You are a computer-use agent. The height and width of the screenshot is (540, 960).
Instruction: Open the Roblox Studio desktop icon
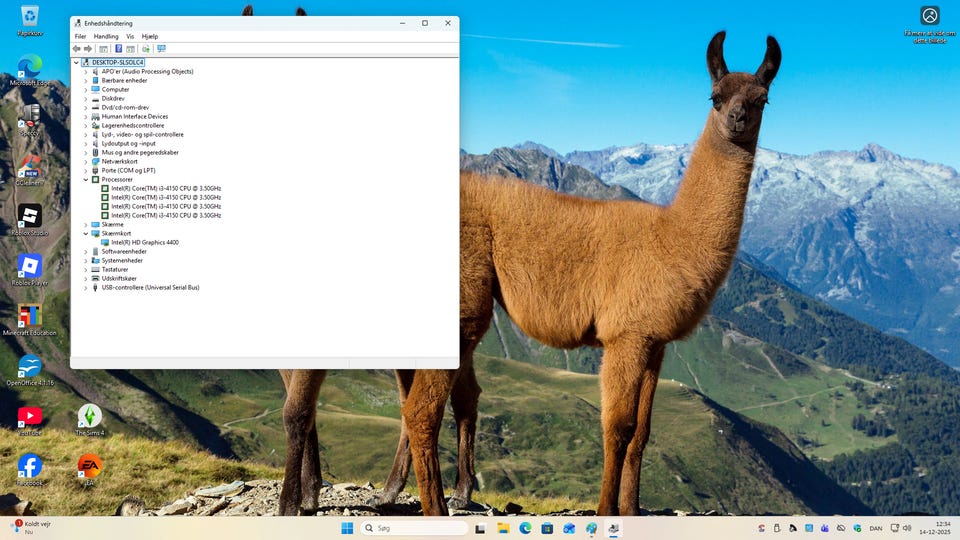pos(29,220)
